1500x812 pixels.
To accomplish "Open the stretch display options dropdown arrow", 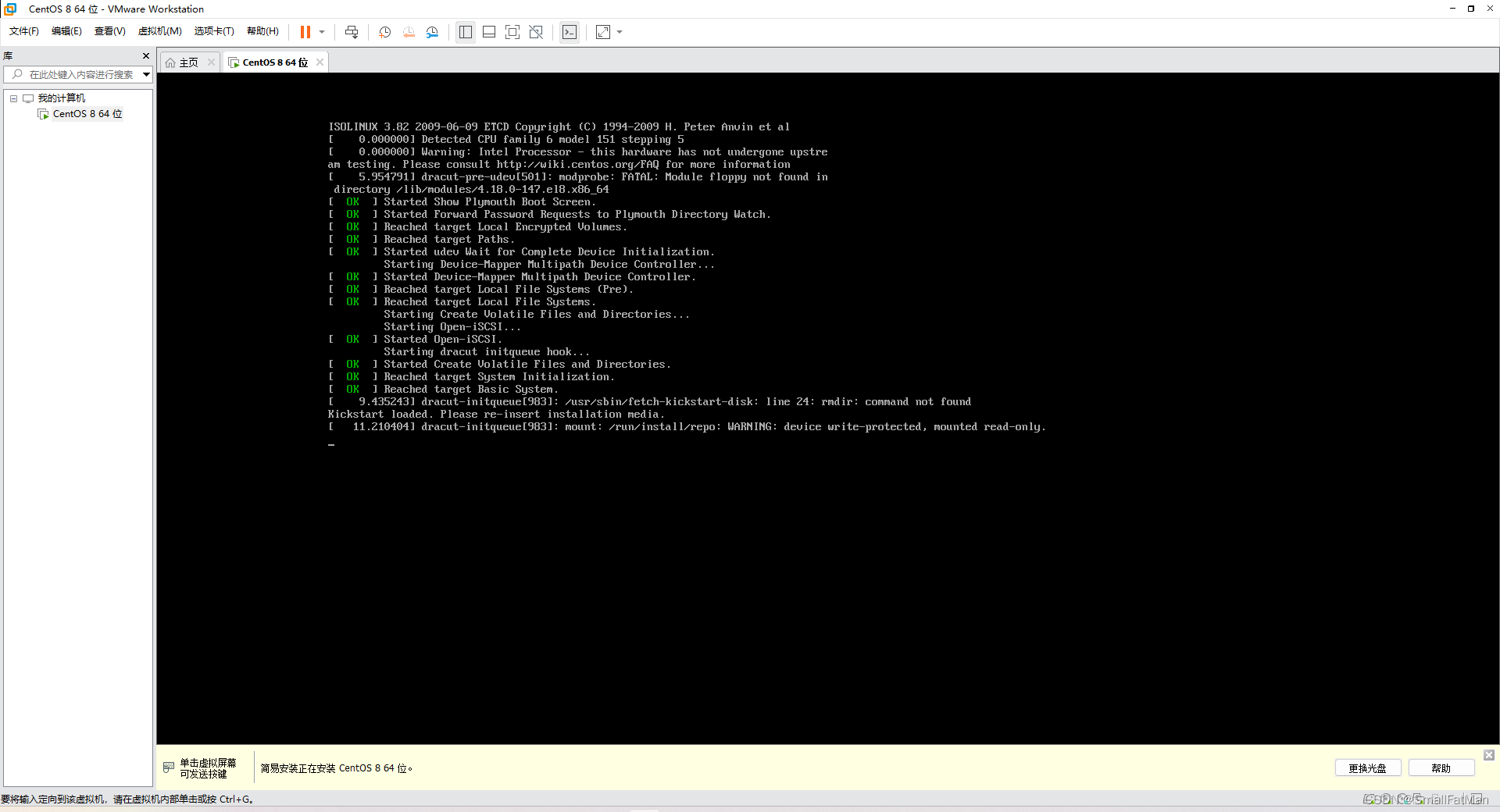I will (x=620, y=32).
